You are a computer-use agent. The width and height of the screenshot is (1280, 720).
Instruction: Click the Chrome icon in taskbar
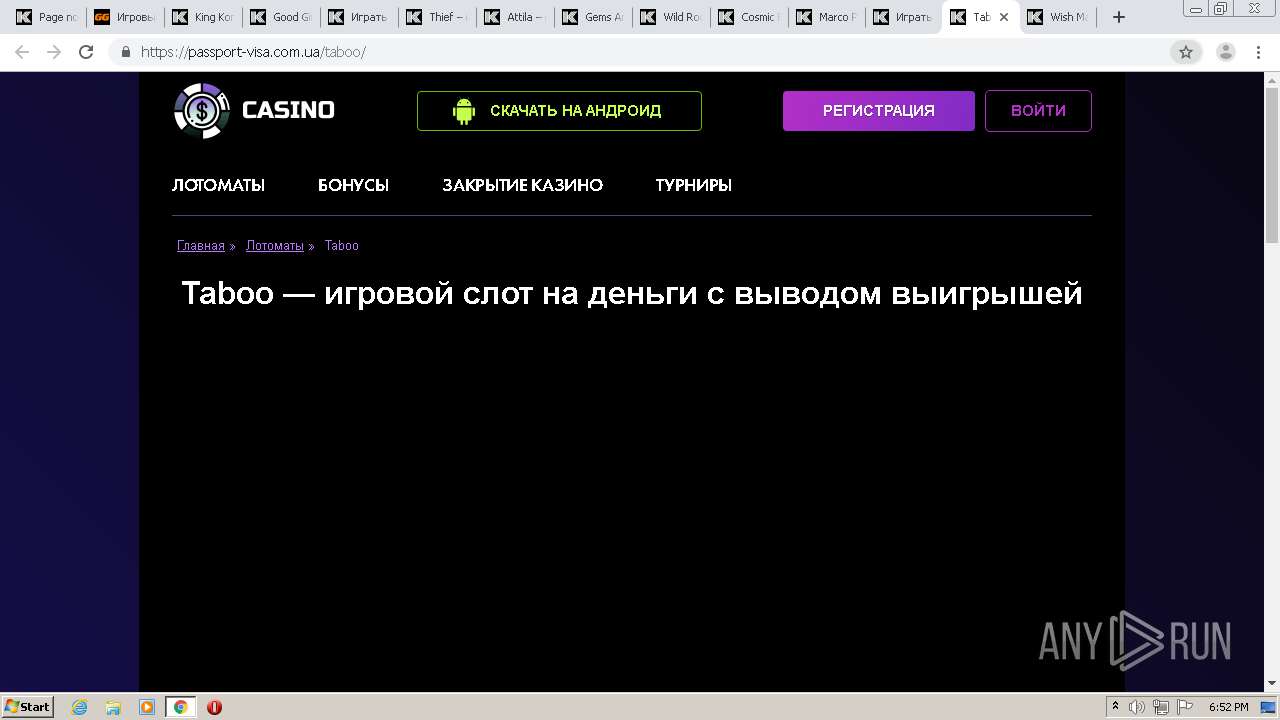[x=180, y=707]
